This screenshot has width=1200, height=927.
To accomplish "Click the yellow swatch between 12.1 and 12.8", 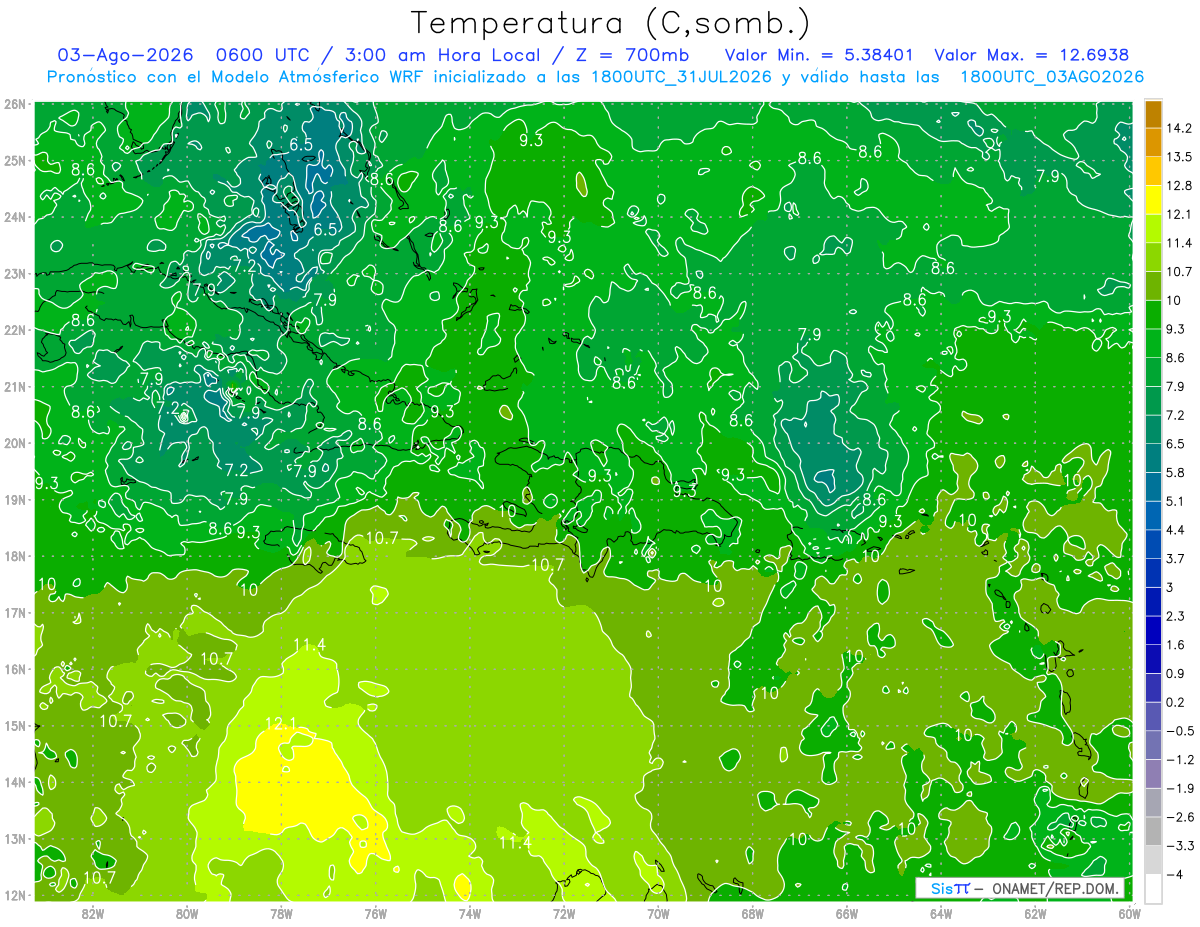I will pyautogui.click(x=1153, y=199).
